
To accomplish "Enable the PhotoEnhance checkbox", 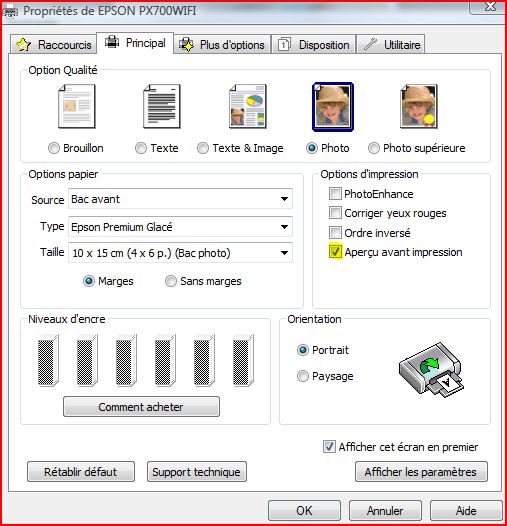I will [335, 194].
